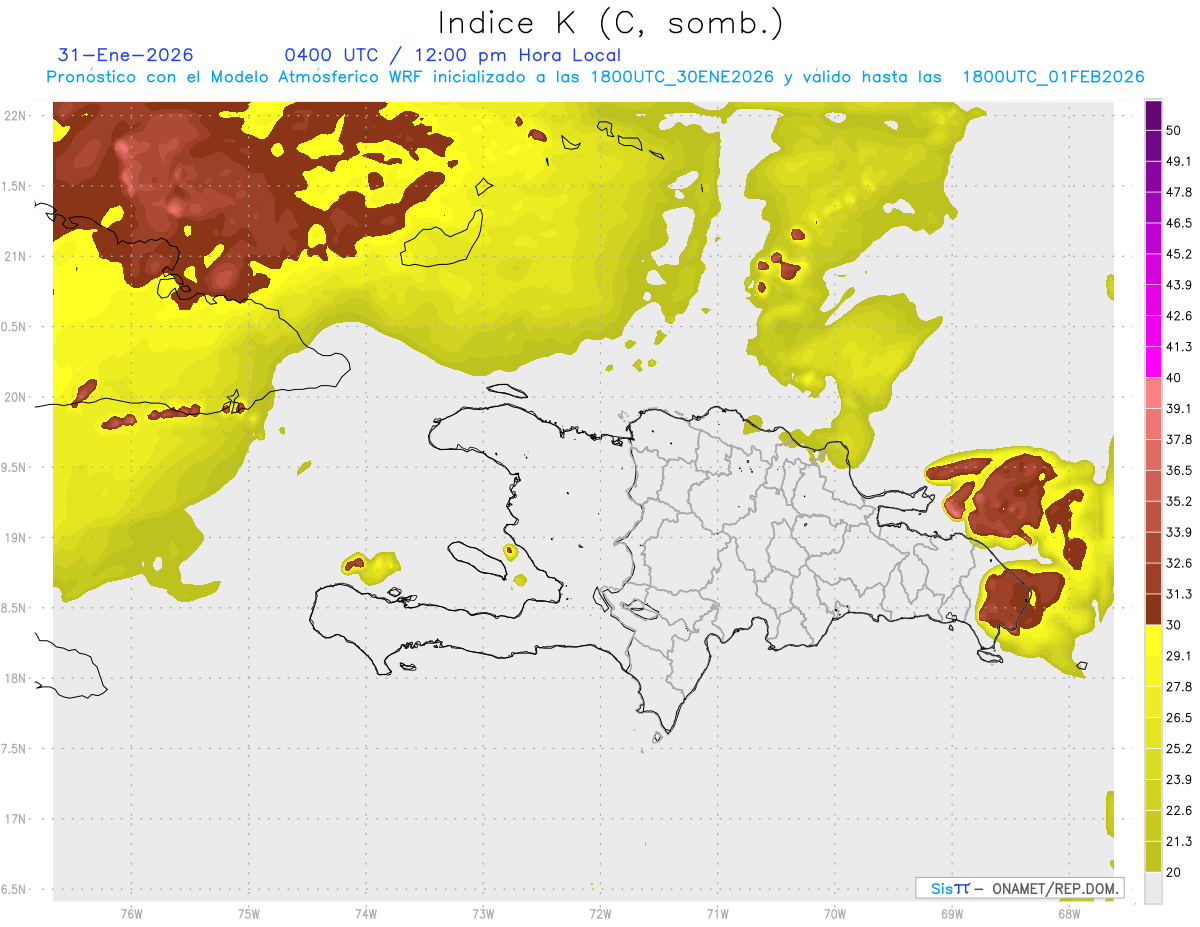
Task: Click the 36.5 colorbar value
Action: pyautogui.click(x=1179, y=470)
